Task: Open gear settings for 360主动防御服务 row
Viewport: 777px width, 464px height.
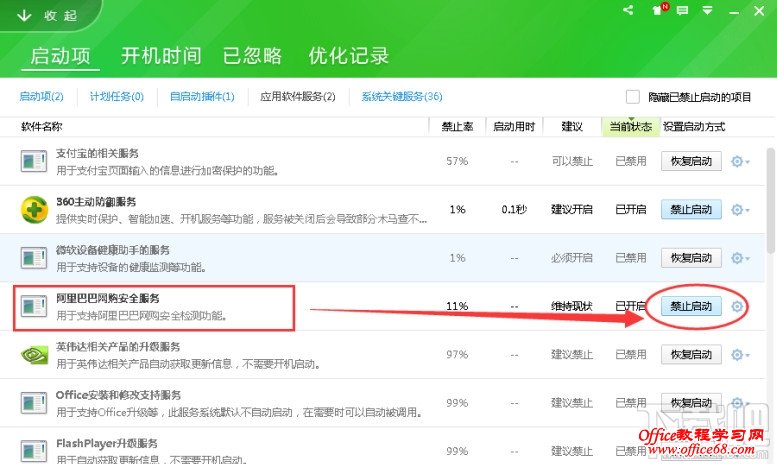Action: tap(740, 210)
